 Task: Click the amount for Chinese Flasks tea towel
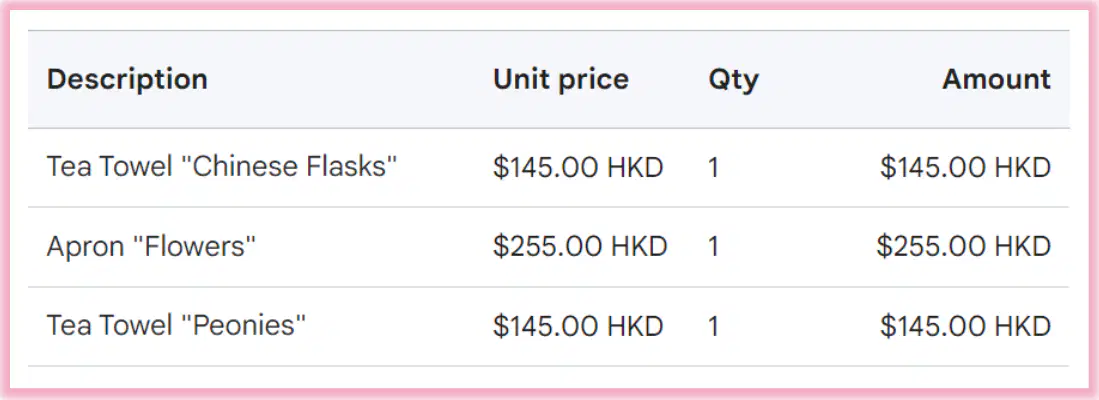pos(966,167)
